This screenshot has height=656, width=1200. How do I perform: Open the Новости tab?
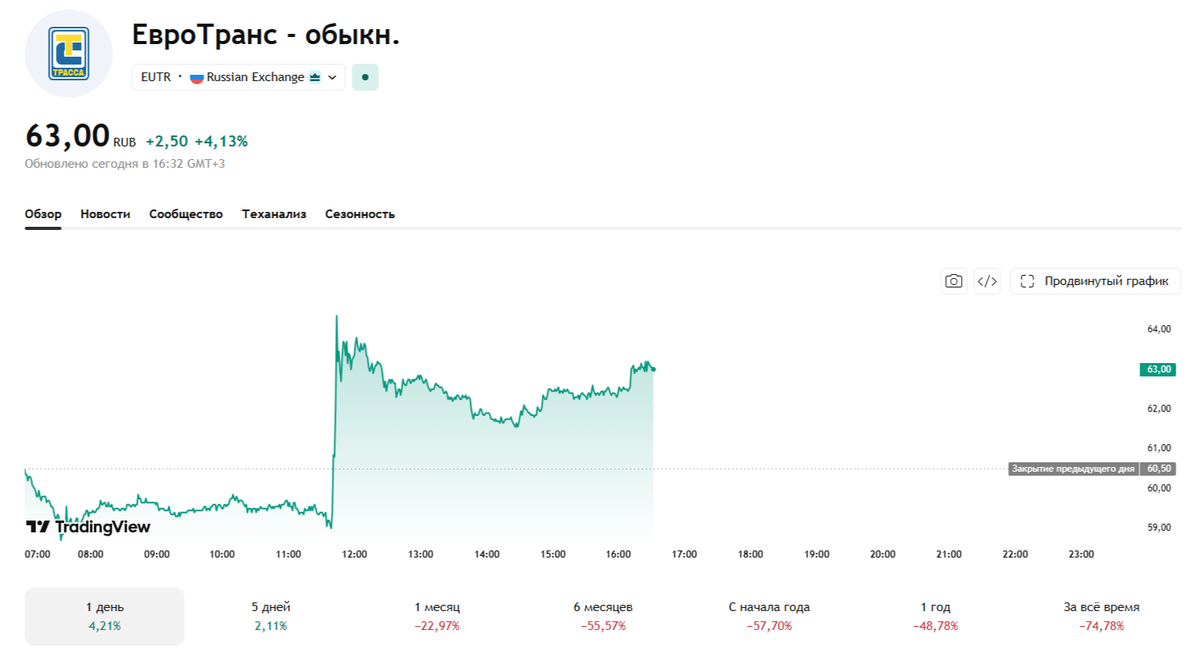(105, 214)
